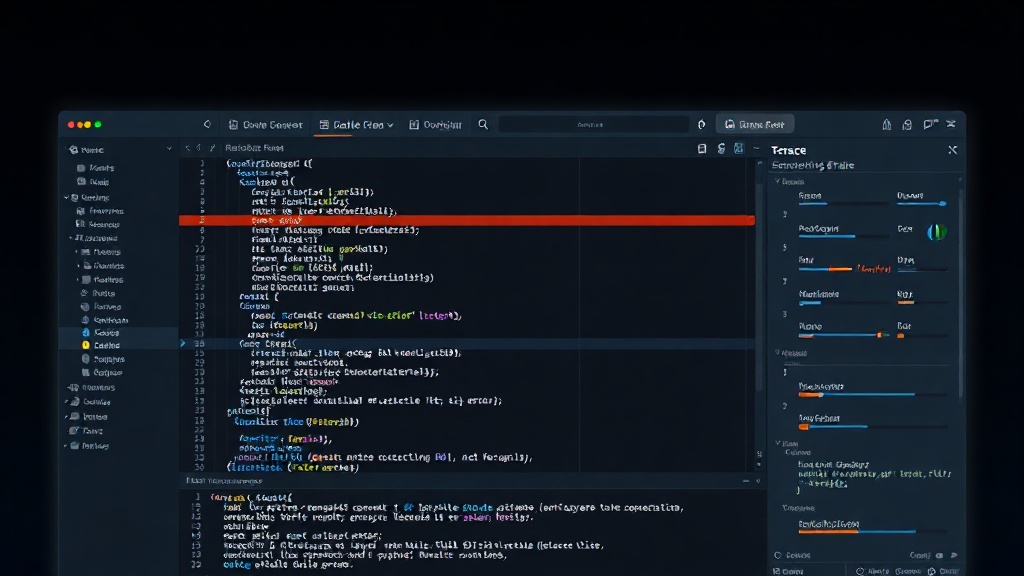Click the rounded tag icon near the panel bottom right
The width and height of the screenshot is (1024, 576).
pos(939,555)
